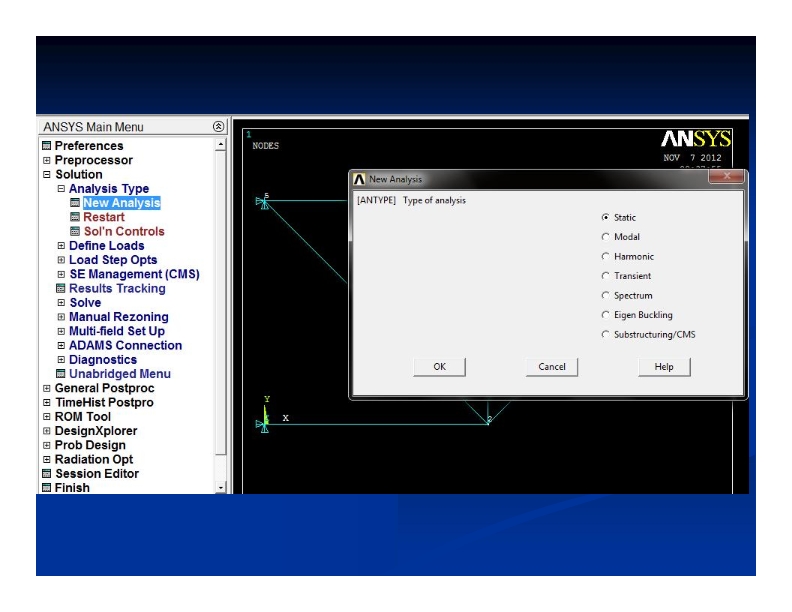
Task: Expand the Preprocessor tree node
Action: 46,160
